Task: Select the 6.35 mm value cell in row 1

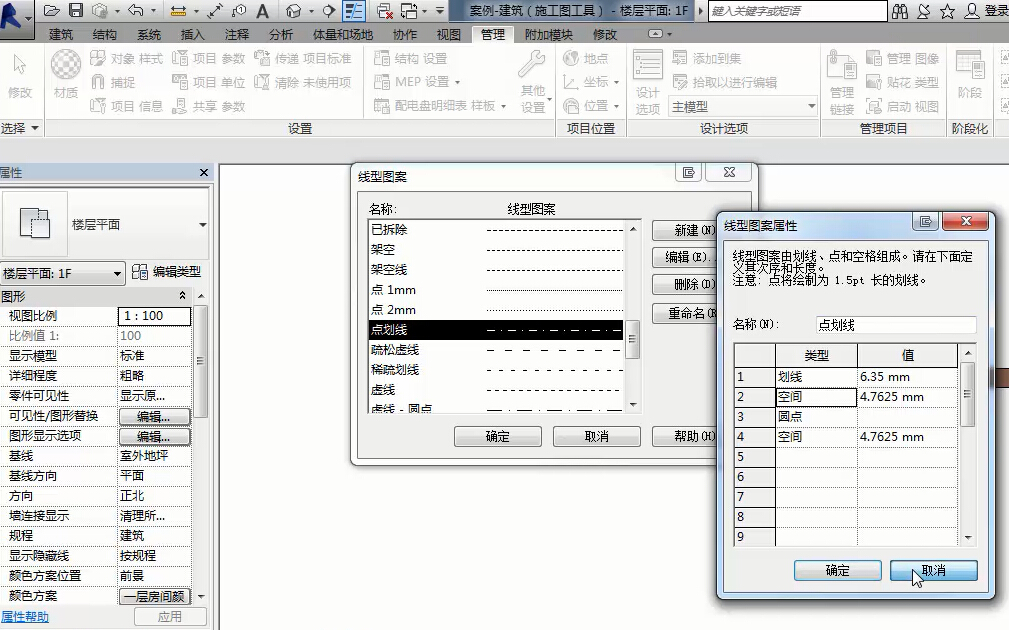Action: point(907,377)
